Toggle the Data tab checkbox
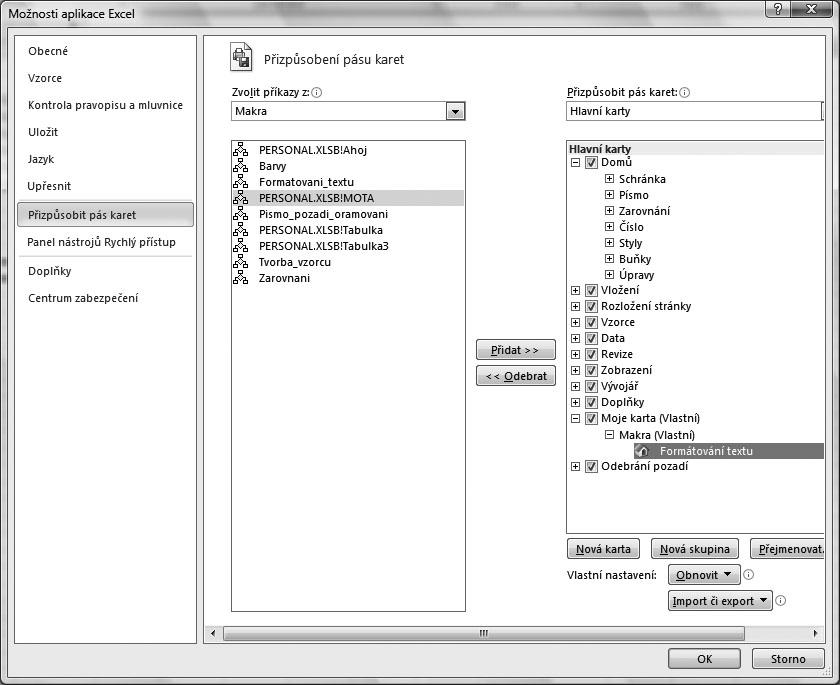840x685 pixels. tap(591, 338)
